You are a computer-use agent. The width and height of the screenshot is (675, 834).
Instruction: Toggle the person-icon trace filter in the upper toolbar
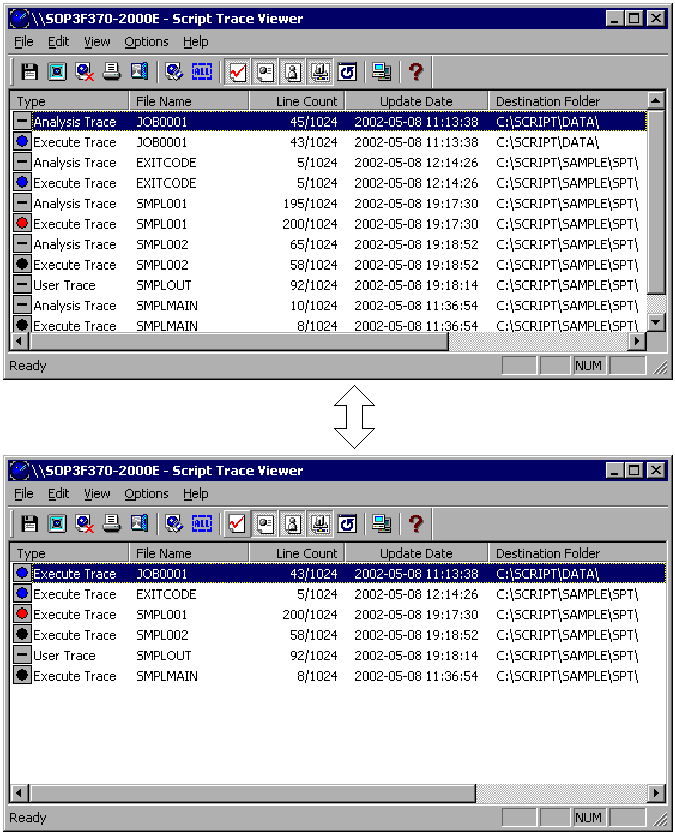(x=293, y=72)
